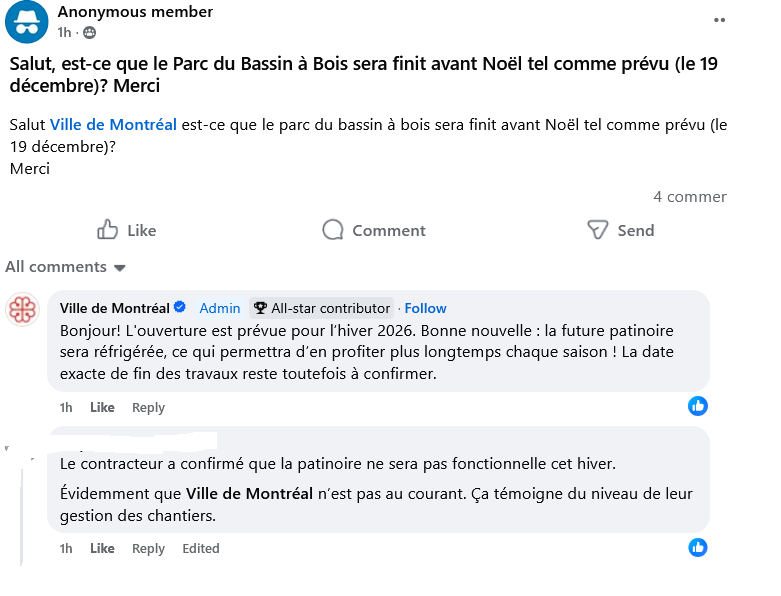The height and width of the screenshot is (596, 781).
Task: Open the 4 comments count link
Action: point(689,197)
